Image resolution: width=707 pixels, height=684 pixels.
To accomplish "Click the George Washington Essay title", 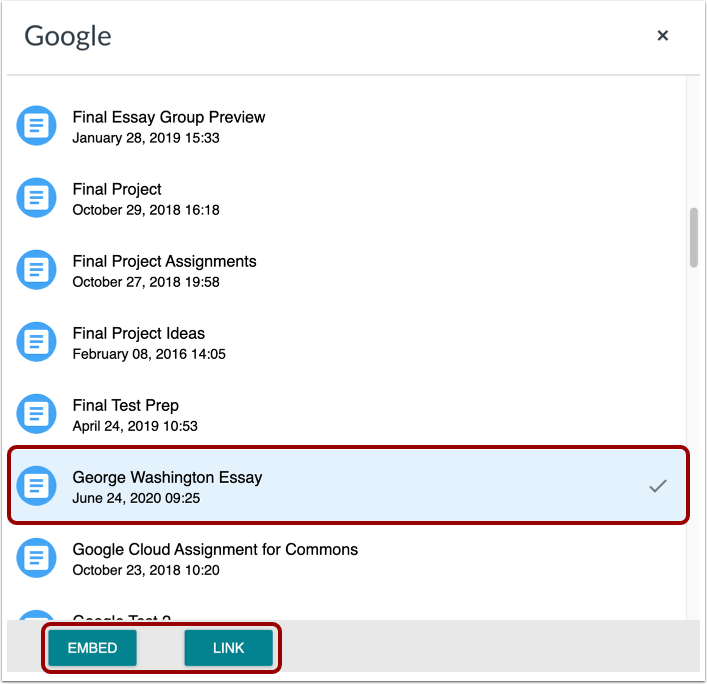I will tap(167, 477).
